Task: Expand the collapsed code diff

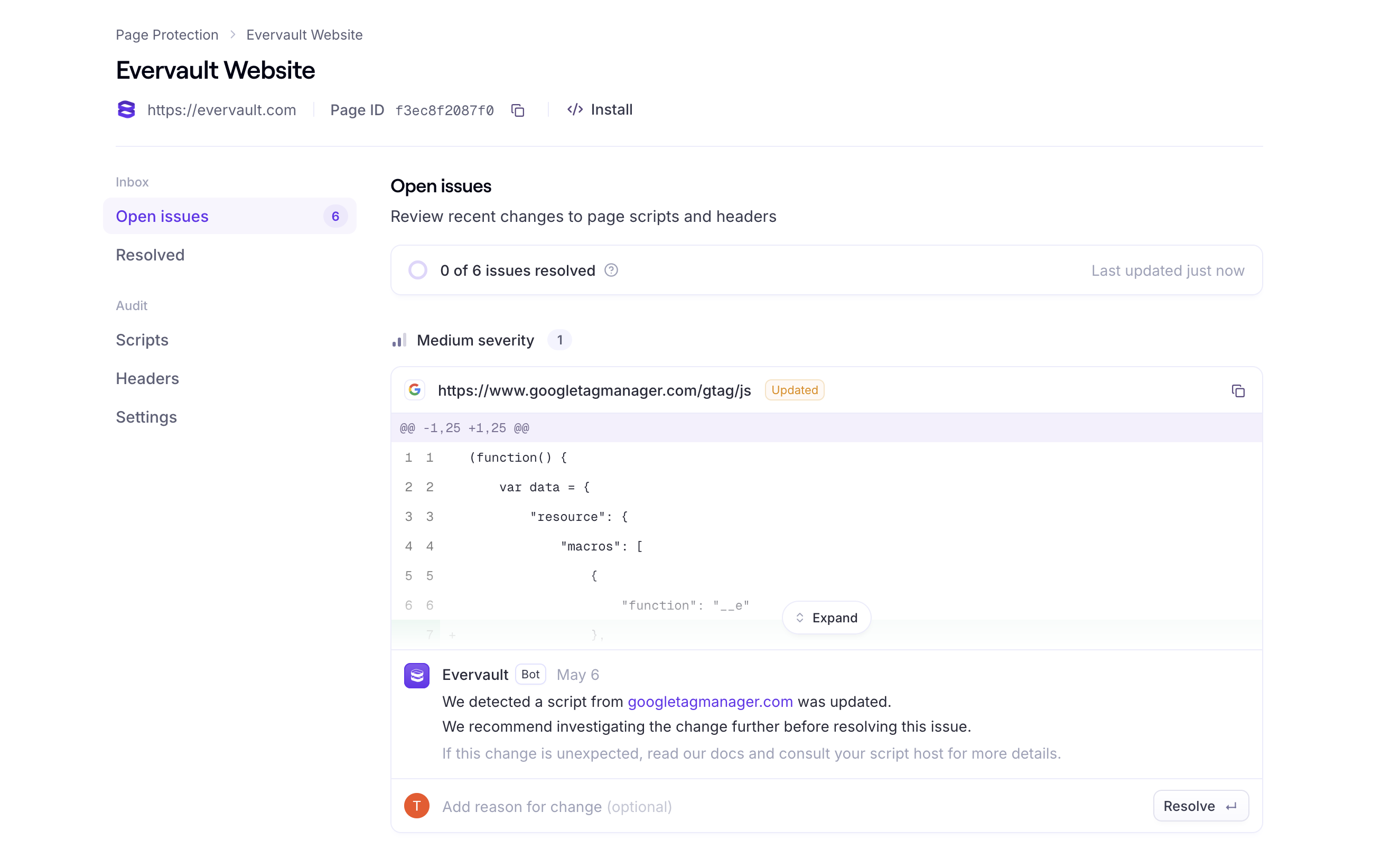Action: 826,618
